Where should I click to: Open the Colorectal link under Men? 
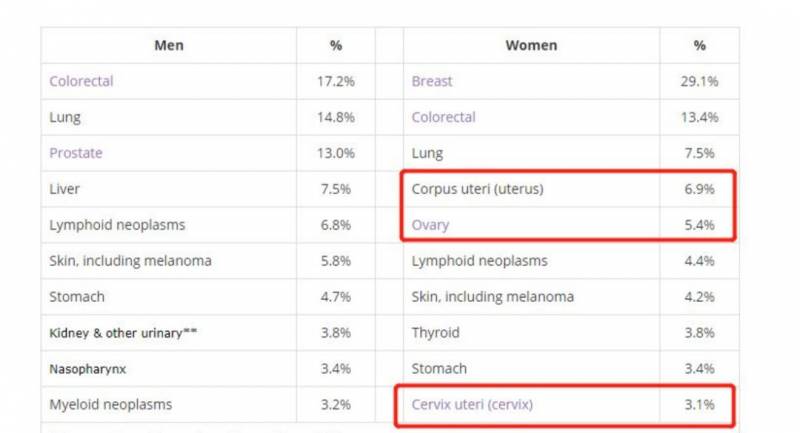coord(81,81)
